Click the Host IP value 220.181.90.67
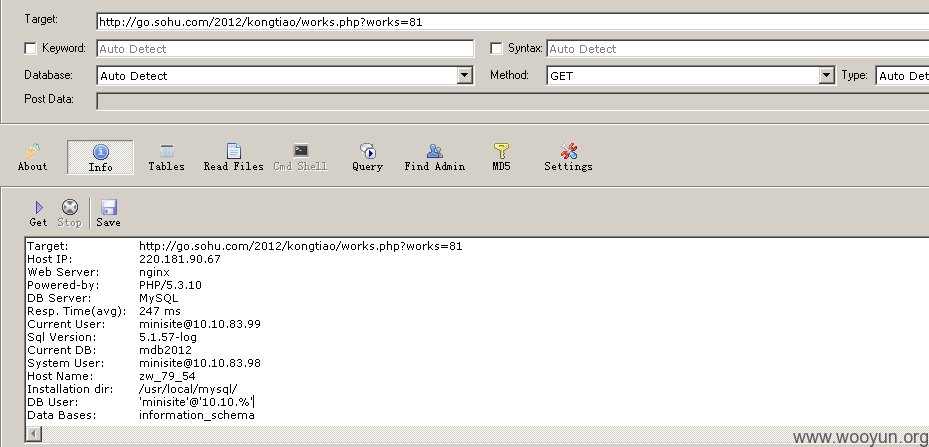The height and width of the screenshot is (447, 929). [x=180, y=259]
